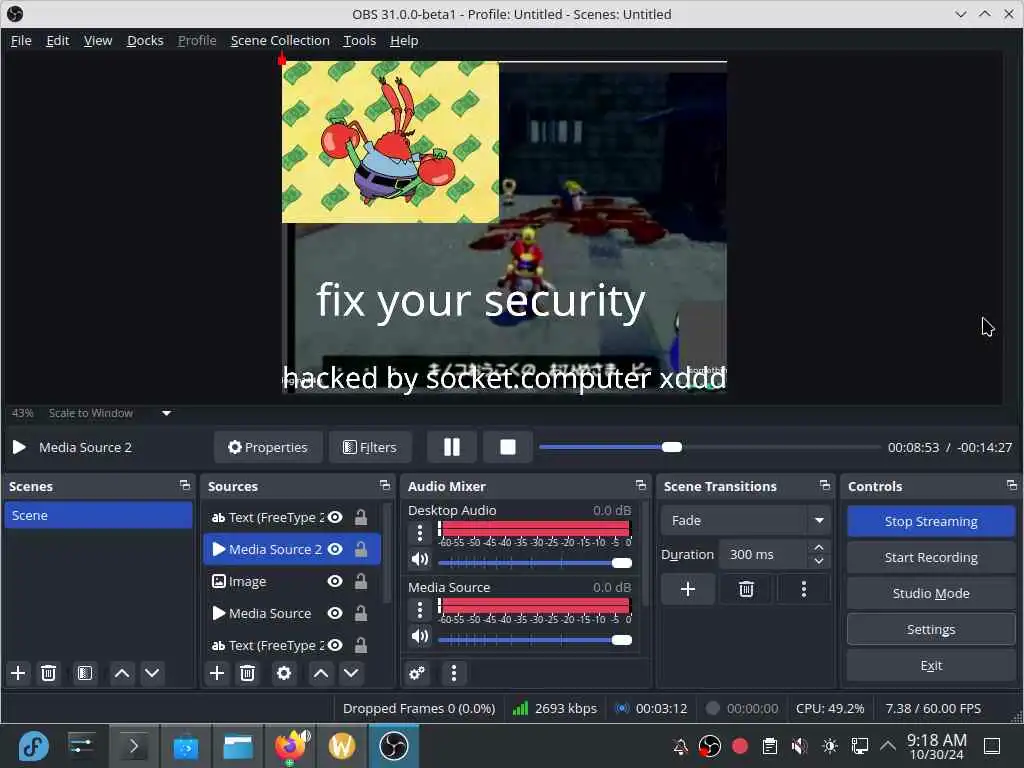The width and height of the screenshot is (1024, 768).
Task: Pop out the Scenes dock
Action: point(185,485)
